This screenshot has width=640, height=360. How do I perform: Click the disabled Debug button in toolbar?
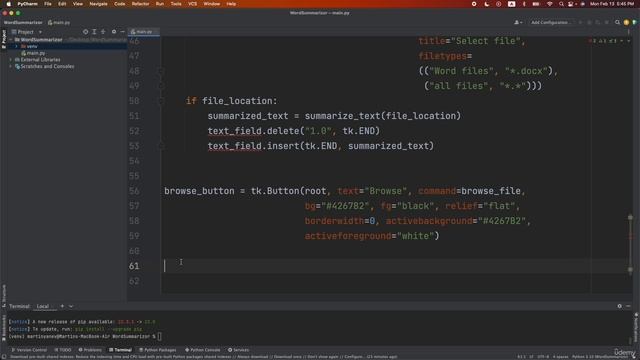click(x=589, y=22)
